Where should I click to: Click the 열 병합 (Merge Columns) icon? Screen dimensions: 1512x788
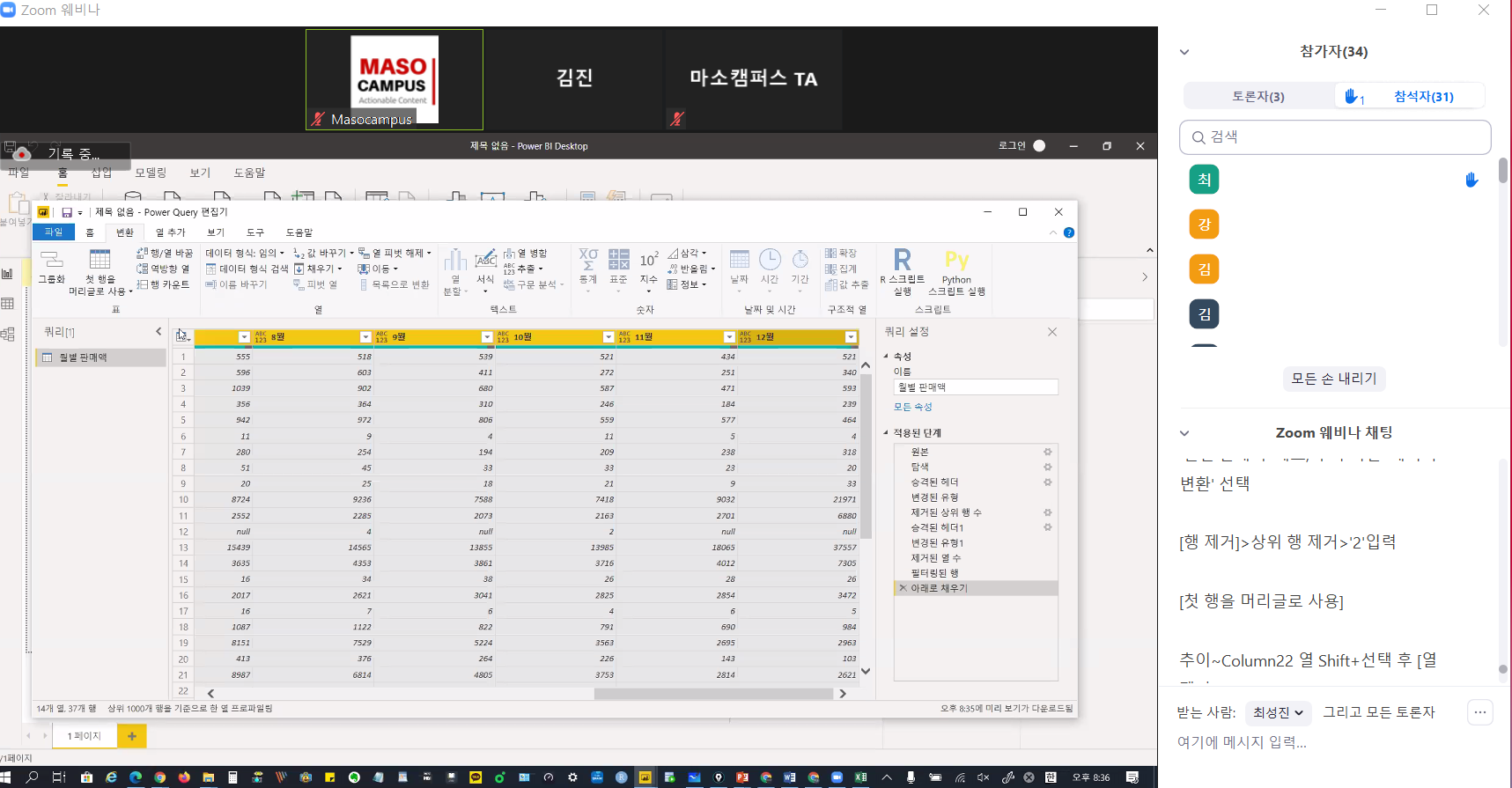tap(526, 253)
